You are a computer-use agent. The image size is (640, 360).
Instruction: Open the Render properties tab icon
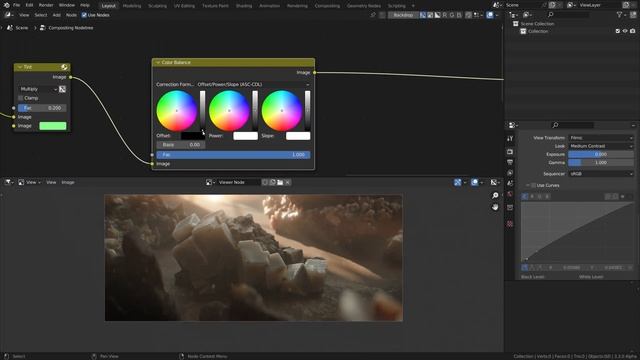[x=510, y=152]
